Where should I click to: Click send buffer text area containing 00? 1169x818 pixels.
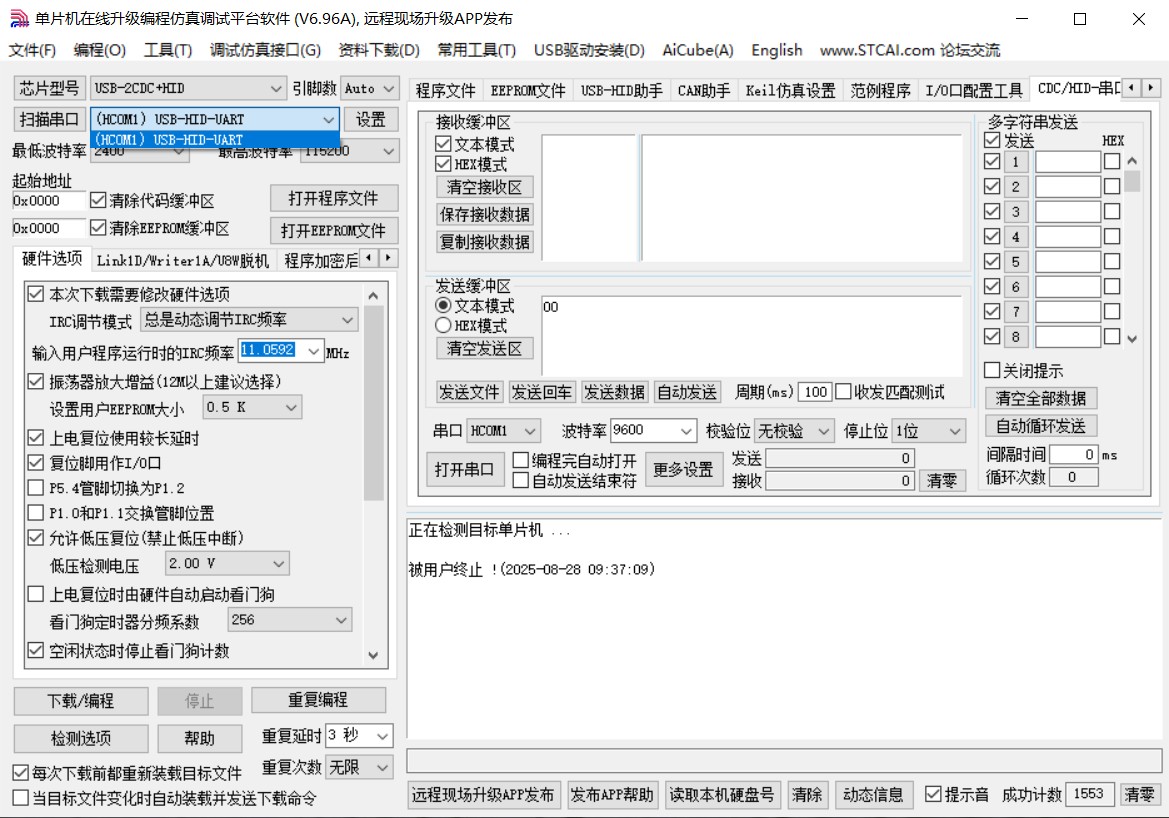tap(752, 334)
